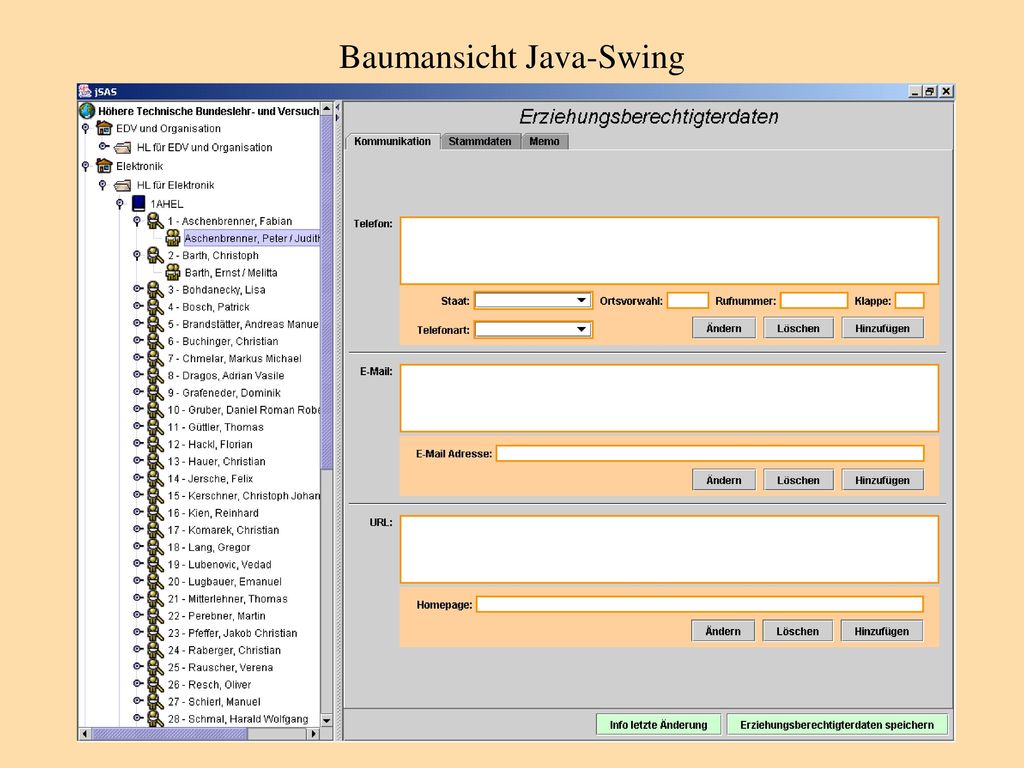Click the student icon for Grafeneder, Dominik

155,392
